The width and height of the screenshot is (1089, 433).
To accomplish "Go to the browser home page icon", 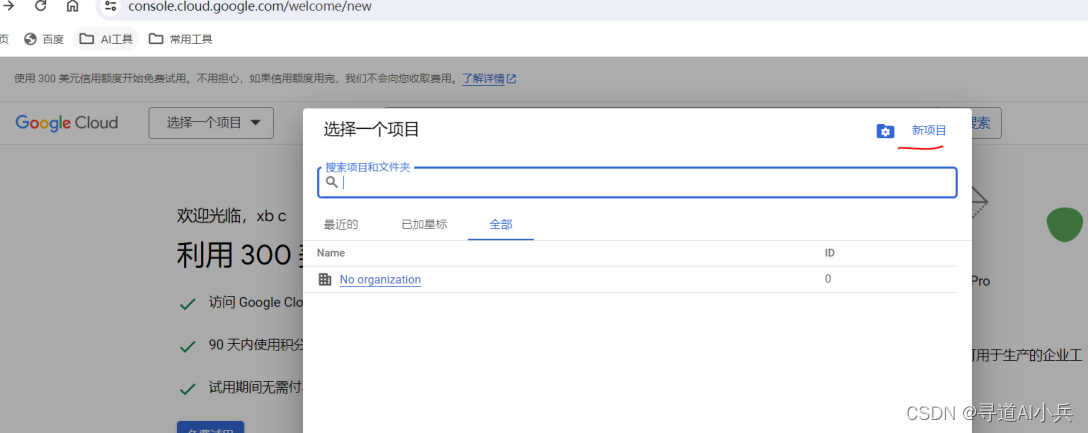I will 72,6.
